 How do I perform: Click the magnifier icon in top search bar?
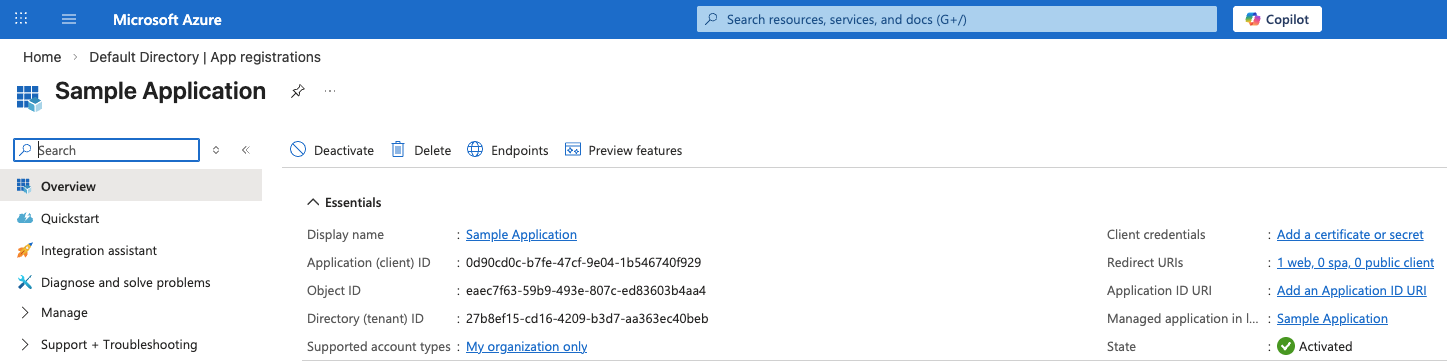coord(712,19)
